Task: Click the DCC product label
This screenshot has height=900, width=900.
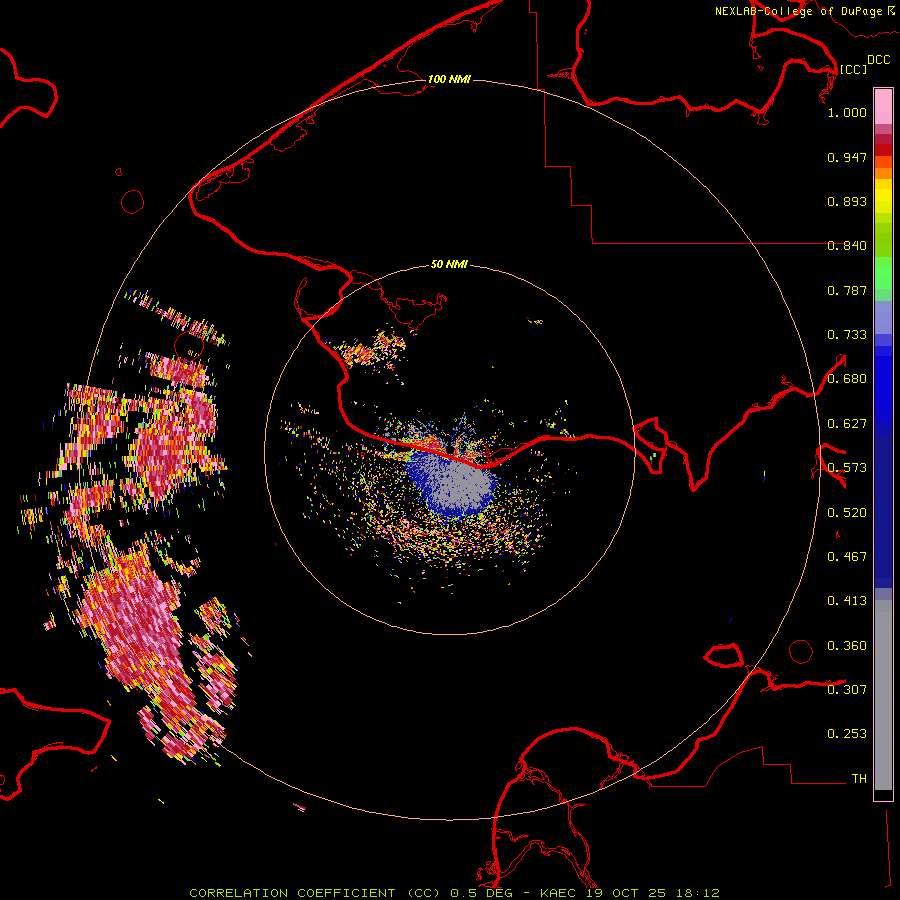Action: (x=878, y=60)
